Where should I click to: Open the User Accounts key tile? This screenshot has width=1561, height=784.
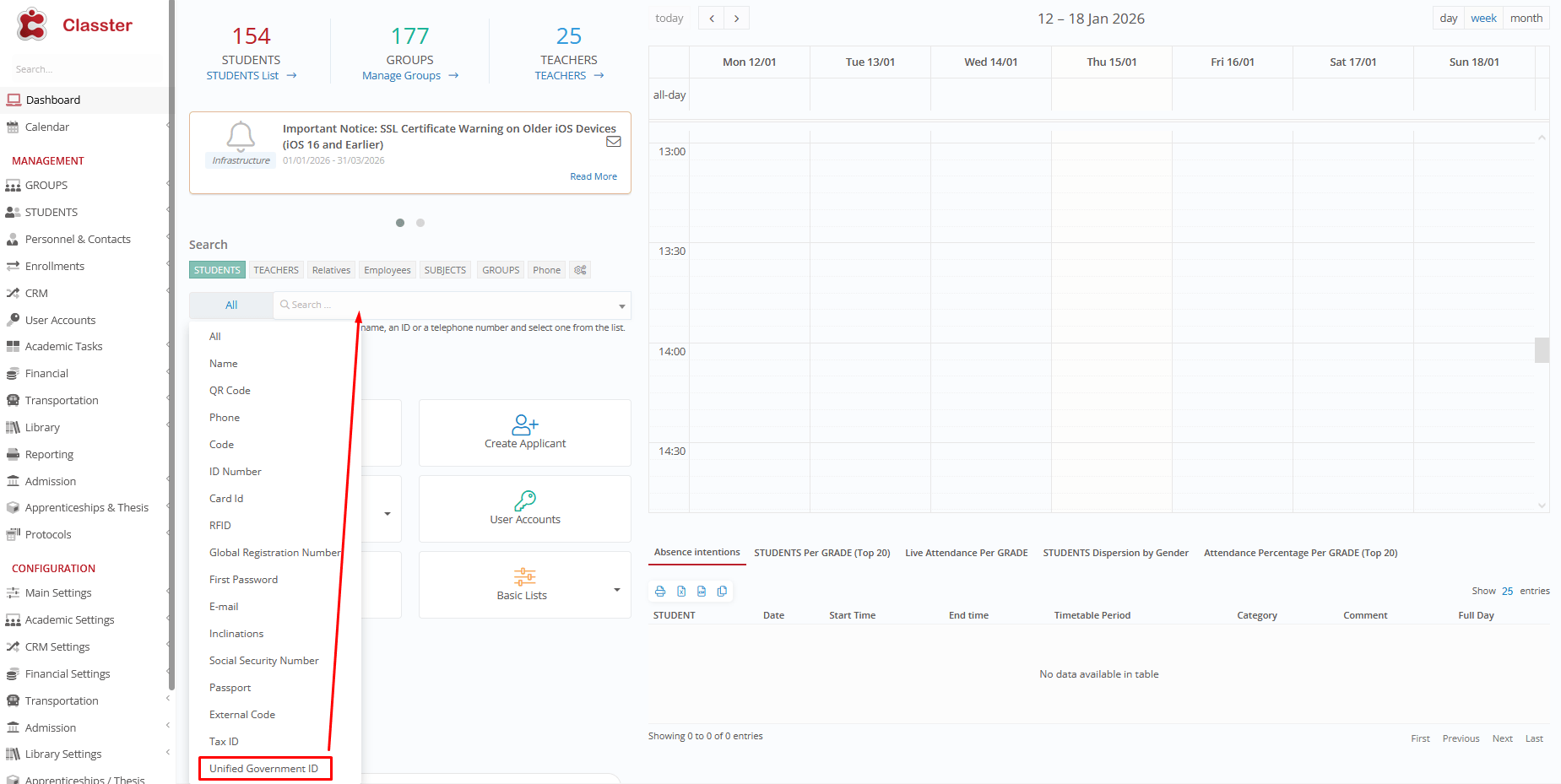[524, 509]
